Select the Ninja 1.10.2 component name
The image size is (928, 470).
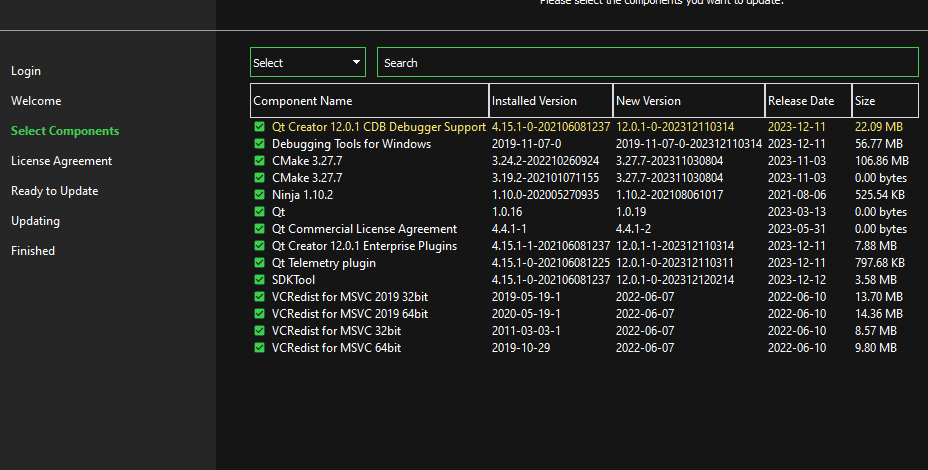pos(302,195)
